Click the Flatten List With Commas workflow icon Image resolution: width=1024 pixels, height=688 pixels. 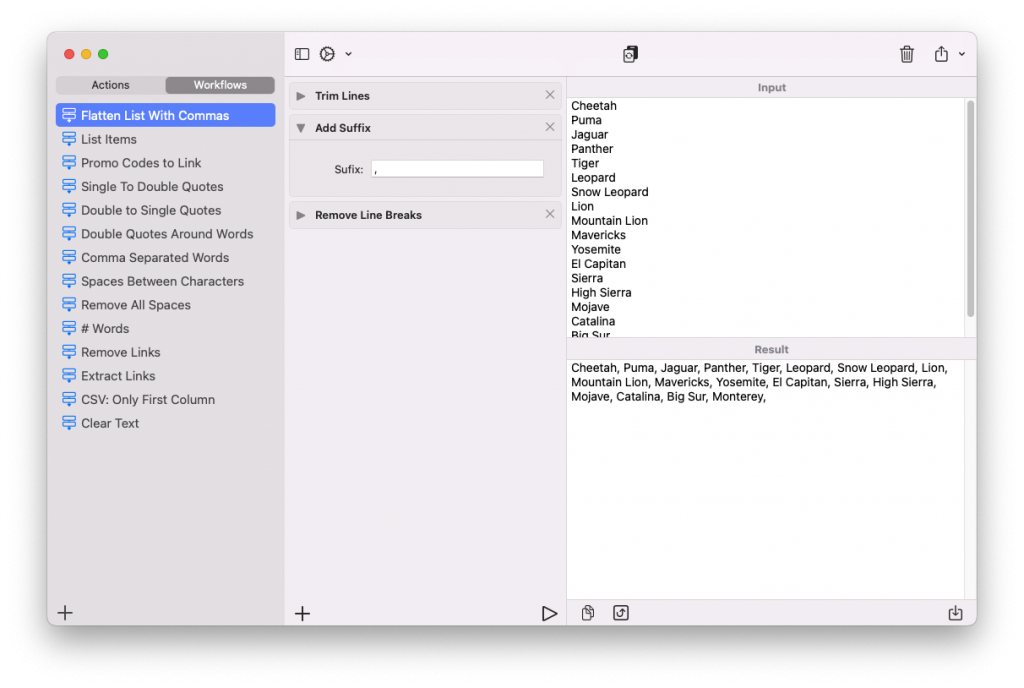click(69, 115)
